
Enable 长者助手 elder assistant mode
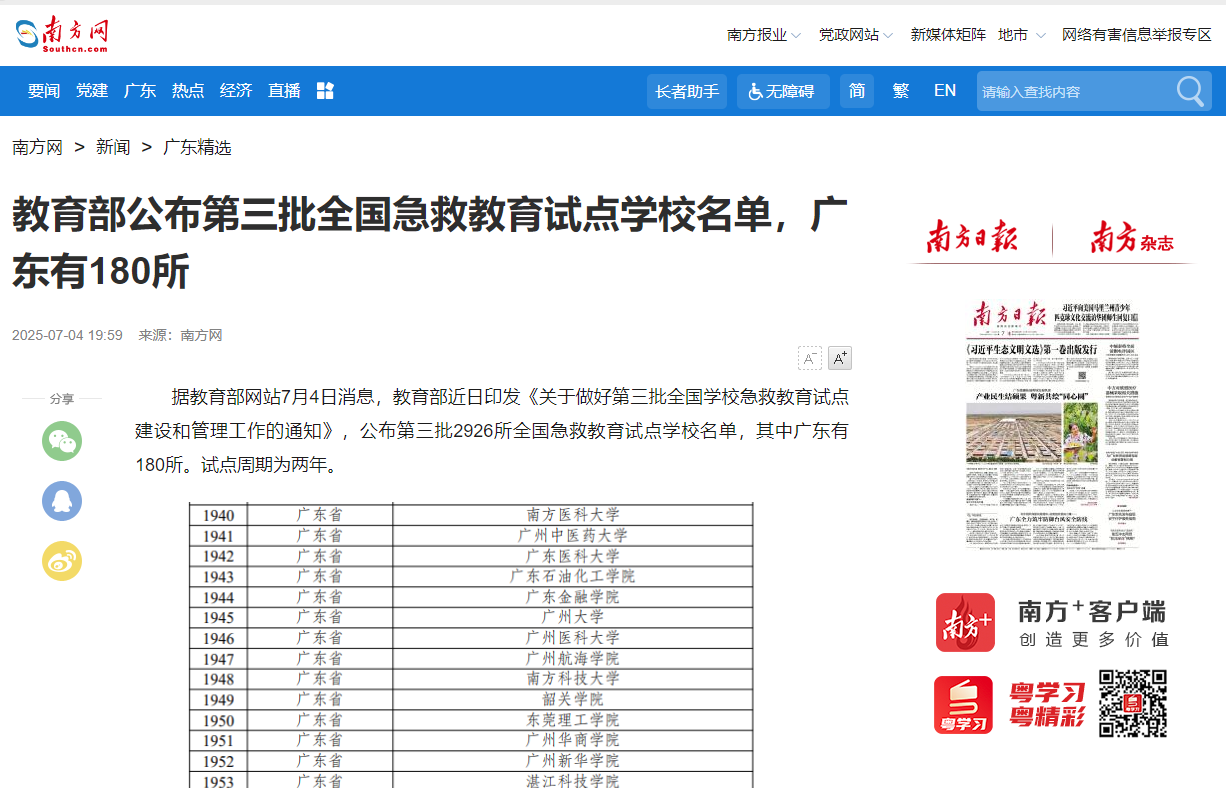[x=687, y=91]
